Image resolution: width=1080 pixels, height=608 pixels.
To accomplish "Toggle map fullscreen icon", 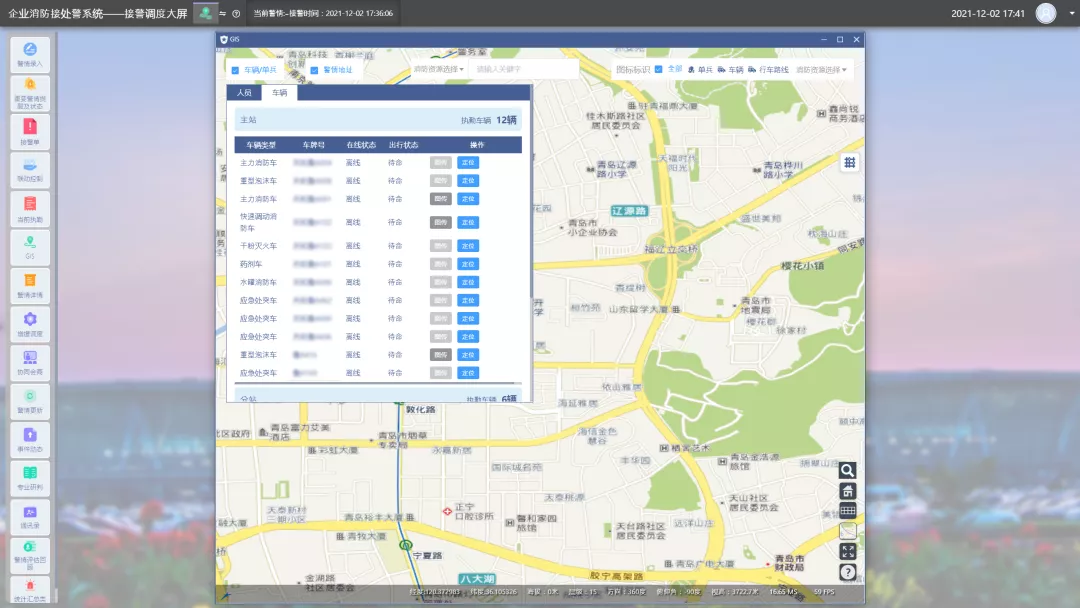I will (x=847, y=552).
